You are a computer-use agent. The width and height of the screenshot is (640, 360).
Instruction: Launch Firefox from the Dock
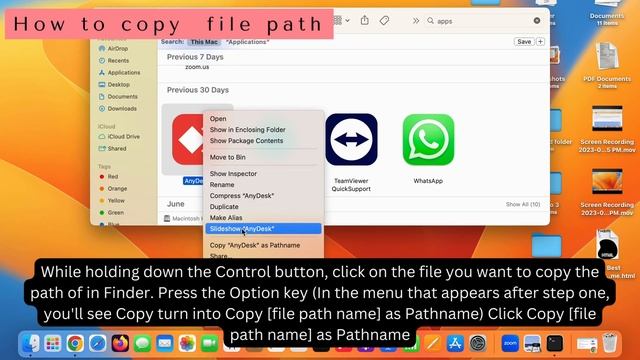(120, 344)
